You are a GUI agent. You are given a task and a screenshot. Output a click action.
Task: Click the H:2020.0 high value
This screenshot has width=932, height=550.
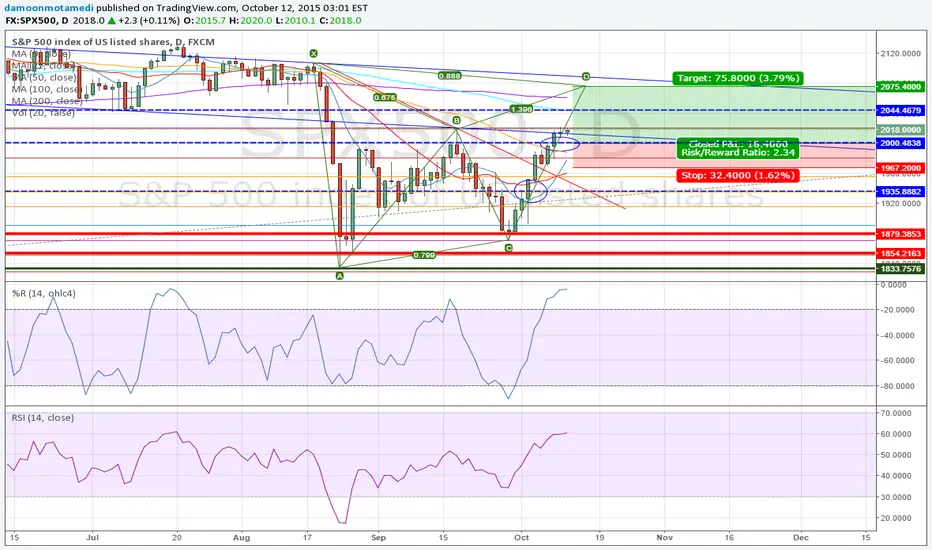250,20
